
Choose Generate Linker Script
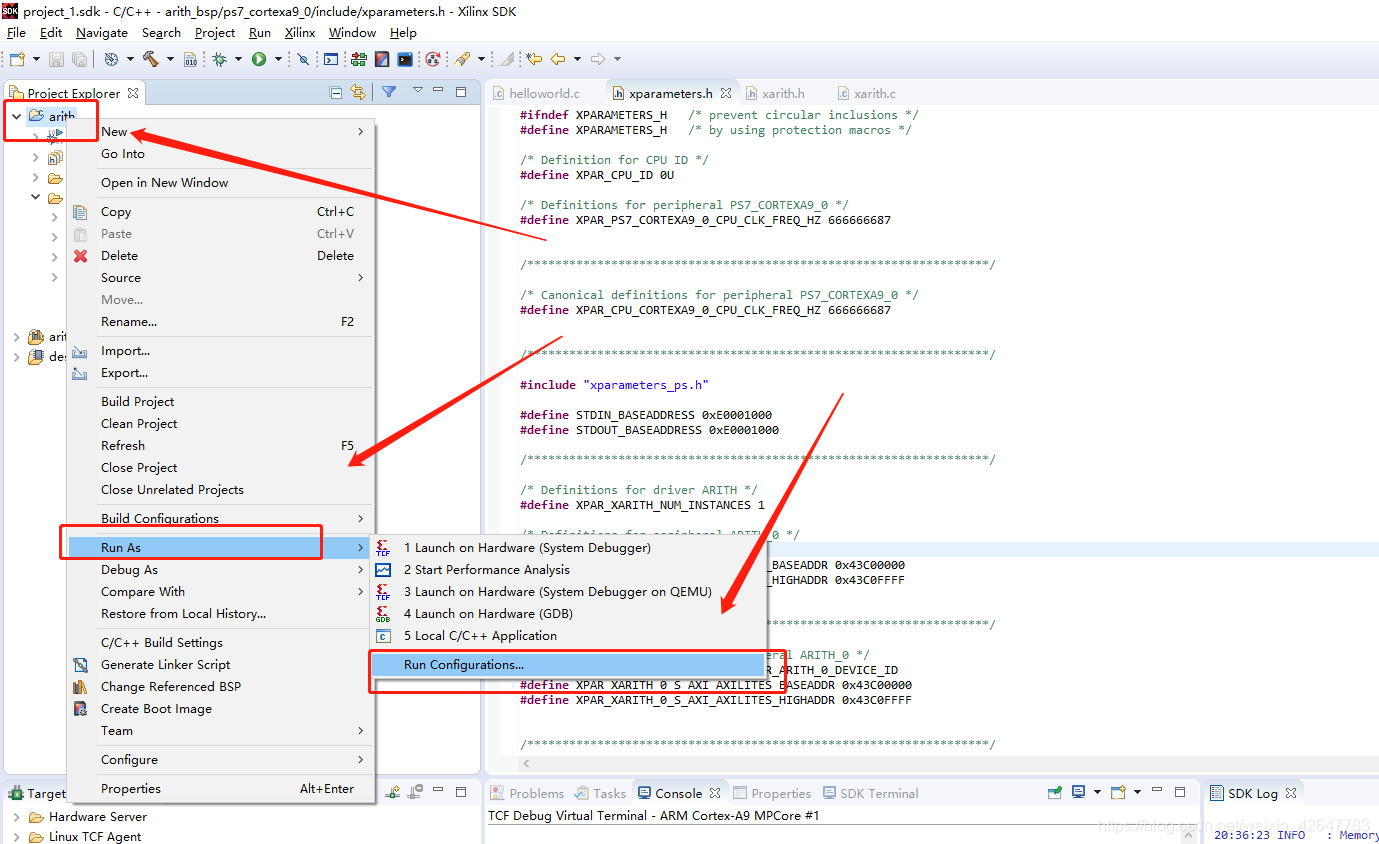(220, 665)
